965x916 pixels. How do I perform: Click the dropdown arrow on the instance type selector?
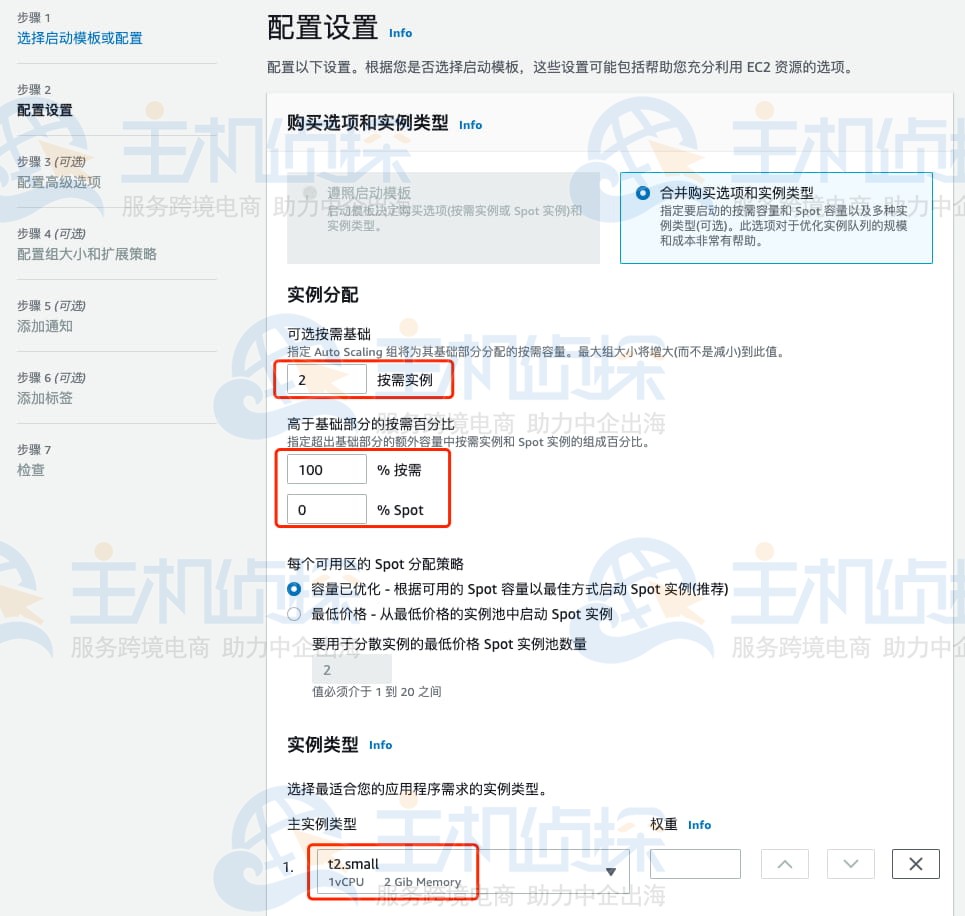tap(610, 871)
